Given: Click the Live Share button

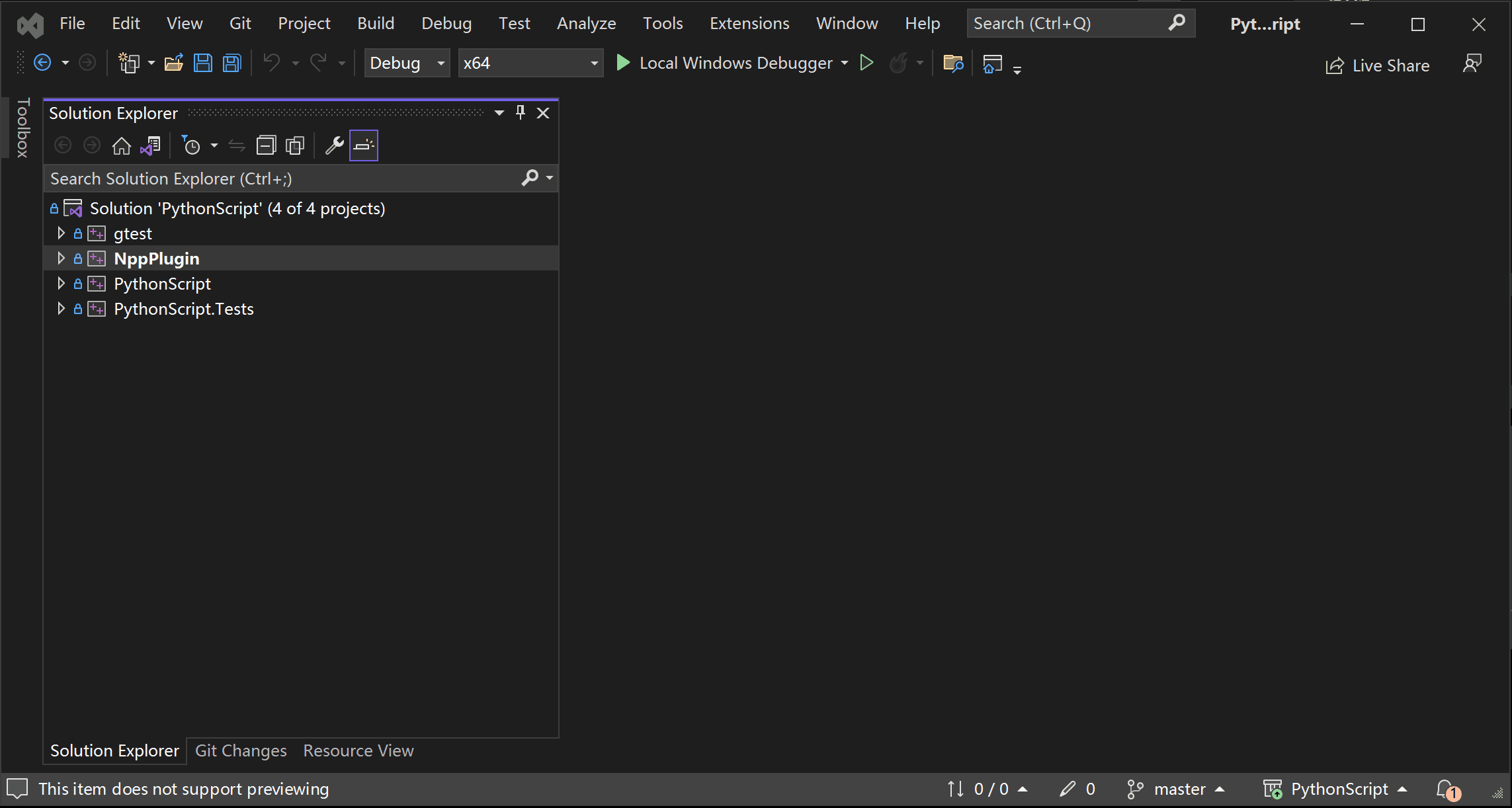Looking at the screenshot, I should pos(1378,65).
